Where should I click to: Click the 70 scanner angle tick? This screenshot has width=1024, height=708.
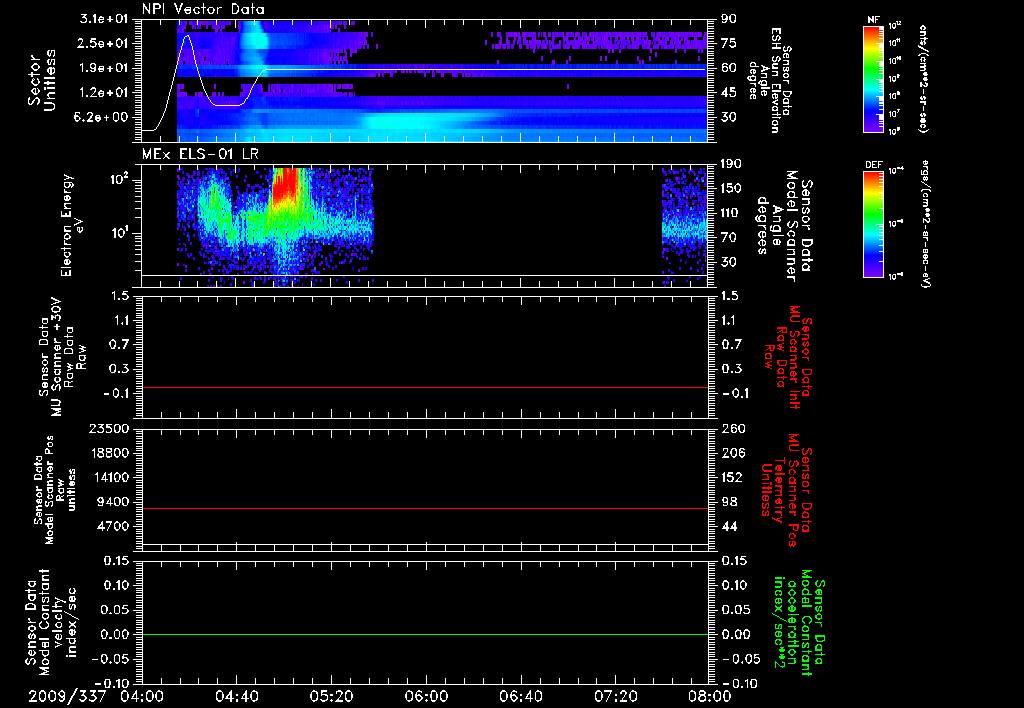pyautogui.click(x=729, y=237)
